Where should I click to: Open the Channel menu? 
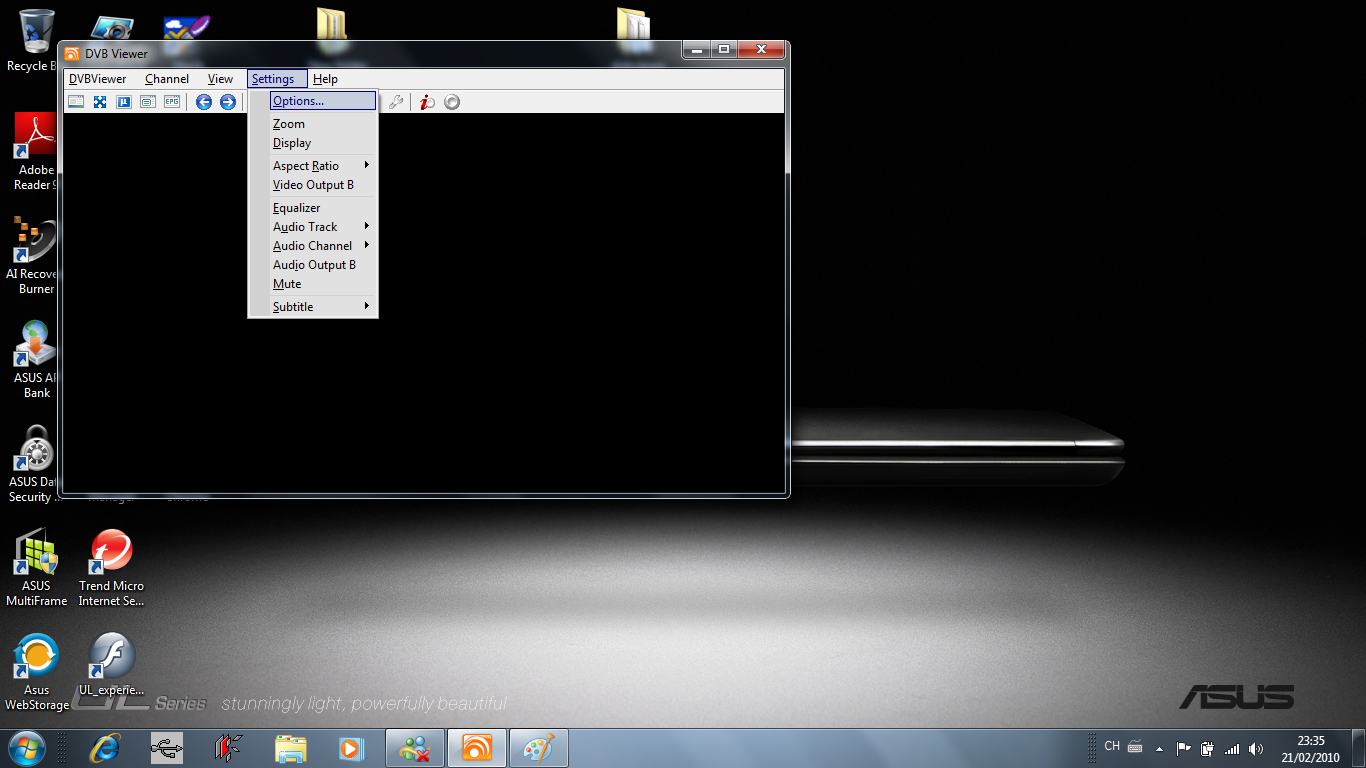[167, 79]
